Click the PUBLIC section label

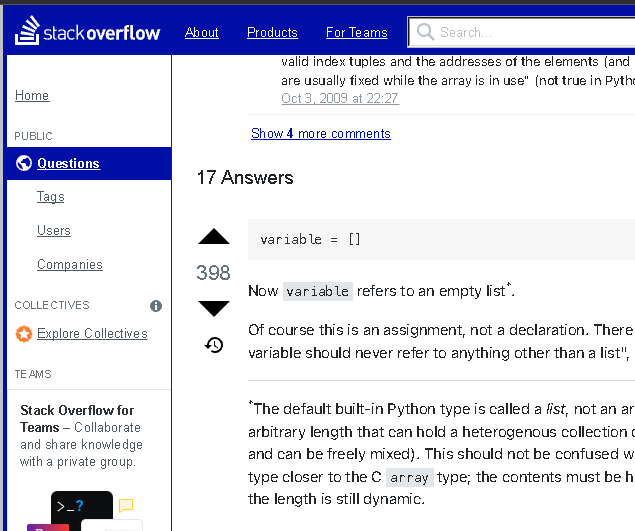[x=34, y=136]
